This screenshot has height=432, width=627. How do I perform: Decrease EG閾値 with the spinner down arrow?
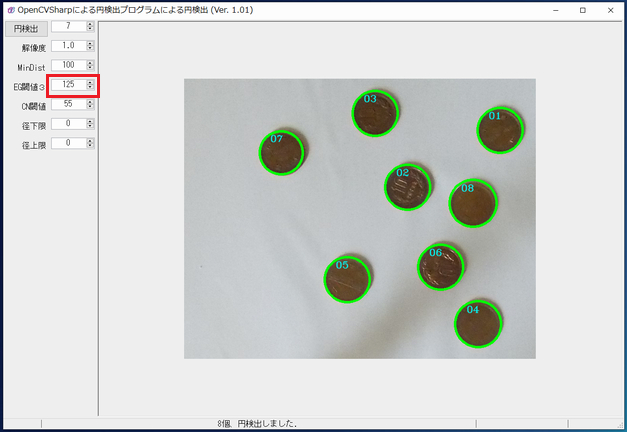tap(90, 87)
